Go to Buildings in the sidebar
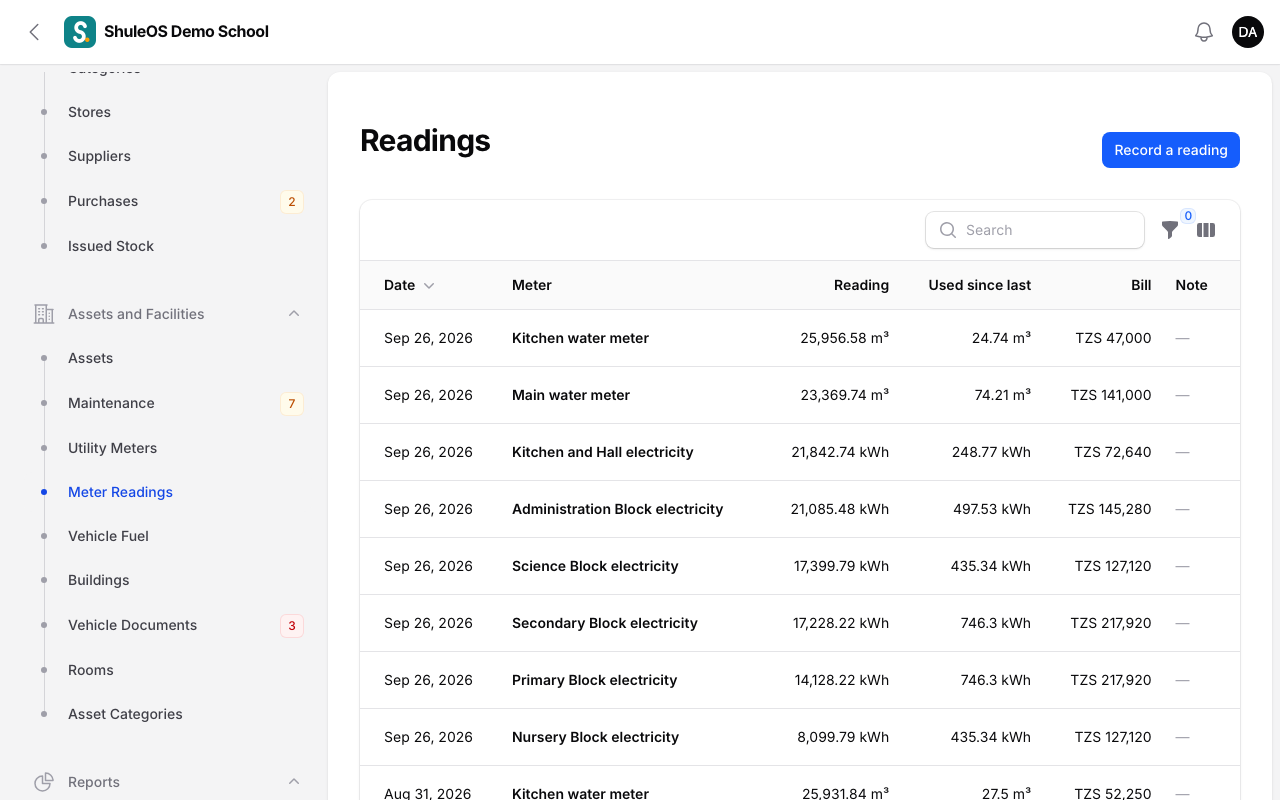This screenshot has width=1280, height=800. coord(98,580)
